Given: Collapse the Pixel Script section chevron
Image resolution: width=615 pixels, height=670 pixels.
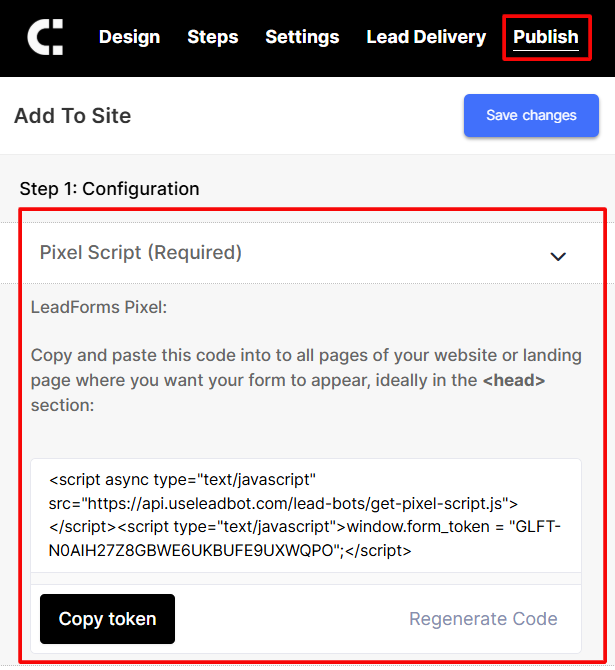Looking at the screenshot, I should [558, 256].
